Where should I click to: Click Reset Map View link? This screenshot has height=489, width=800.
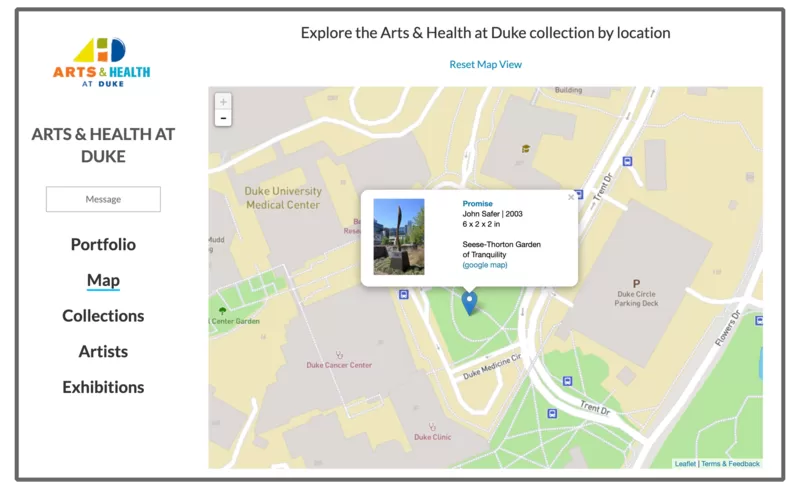pyautogui.click(x=485, y=64)
